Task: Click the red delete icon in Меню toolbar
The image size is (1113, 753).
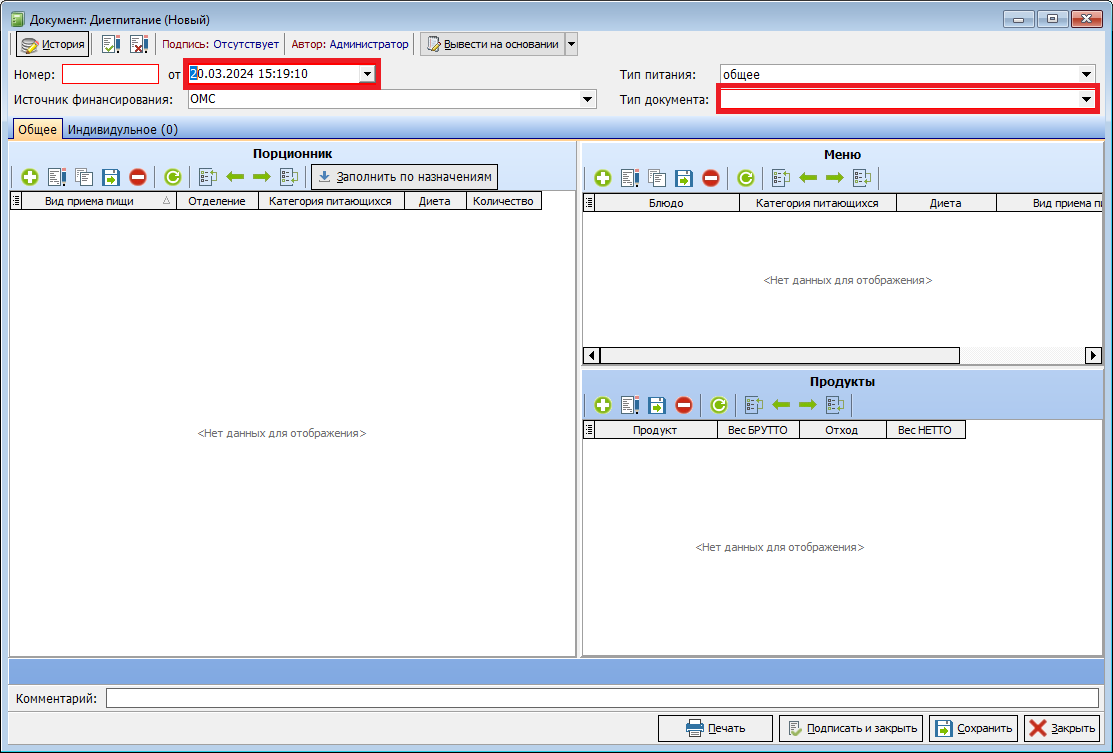Action: point(710,179)
